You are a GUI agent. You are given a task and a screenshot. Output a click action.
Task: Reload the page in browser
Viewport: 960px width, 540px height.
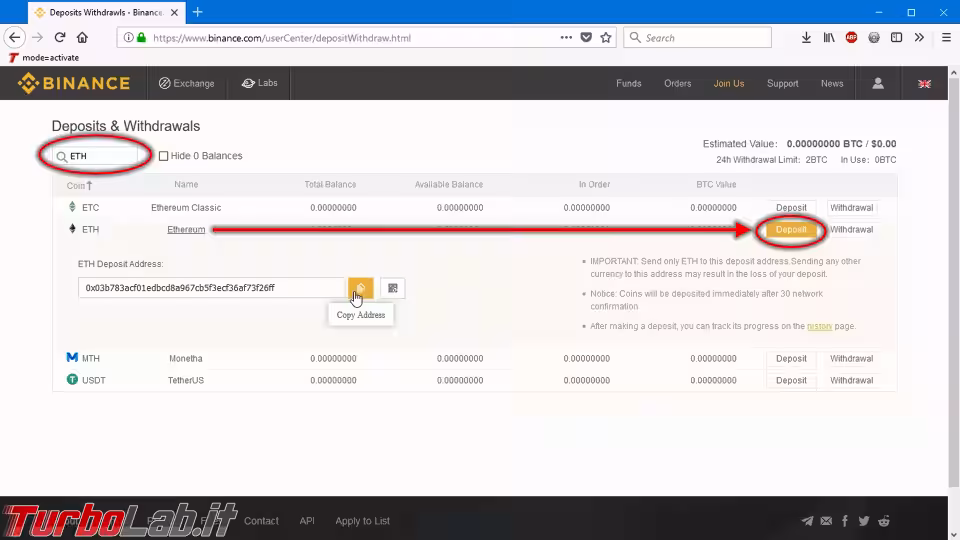point(59,37)
